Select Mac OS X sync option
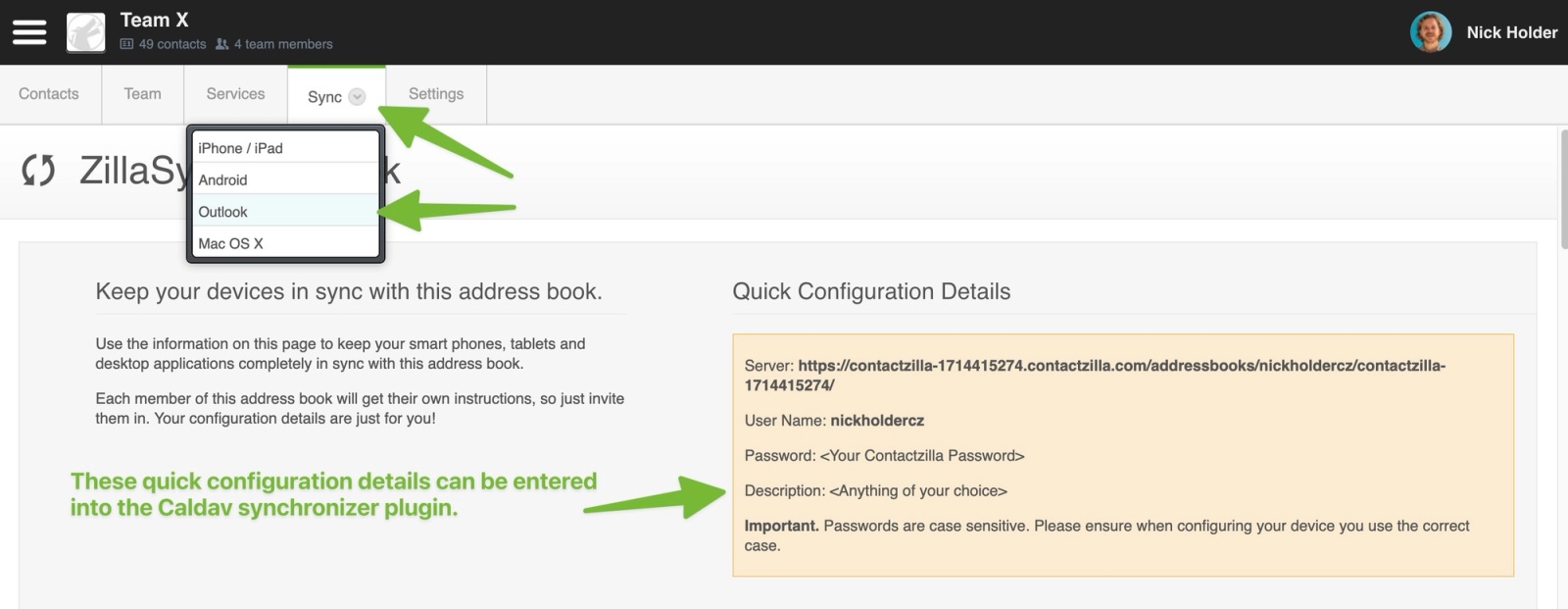1568x609 pixels. pos(231,243)
